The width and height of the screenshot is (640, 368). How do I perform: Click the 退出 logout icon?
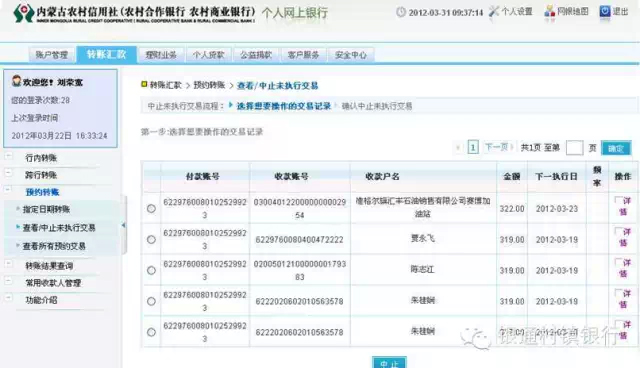pyautogui.click(x=605, y=11)
